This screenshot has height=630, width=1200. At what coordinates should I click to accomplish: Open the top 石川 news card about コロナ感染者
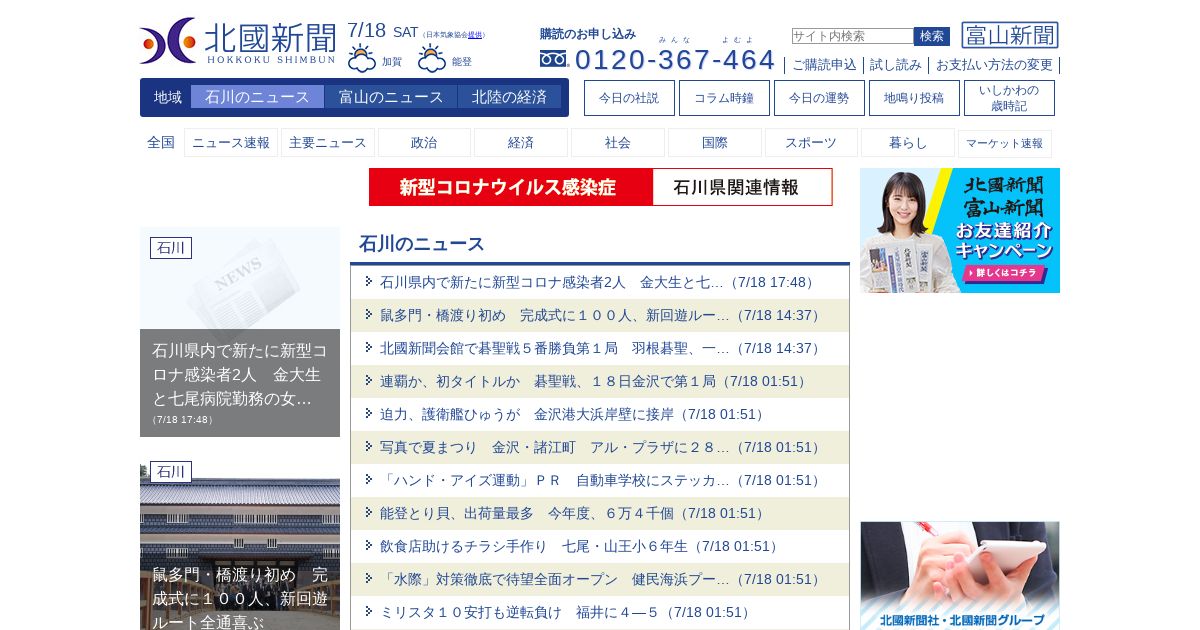[240, 332]
